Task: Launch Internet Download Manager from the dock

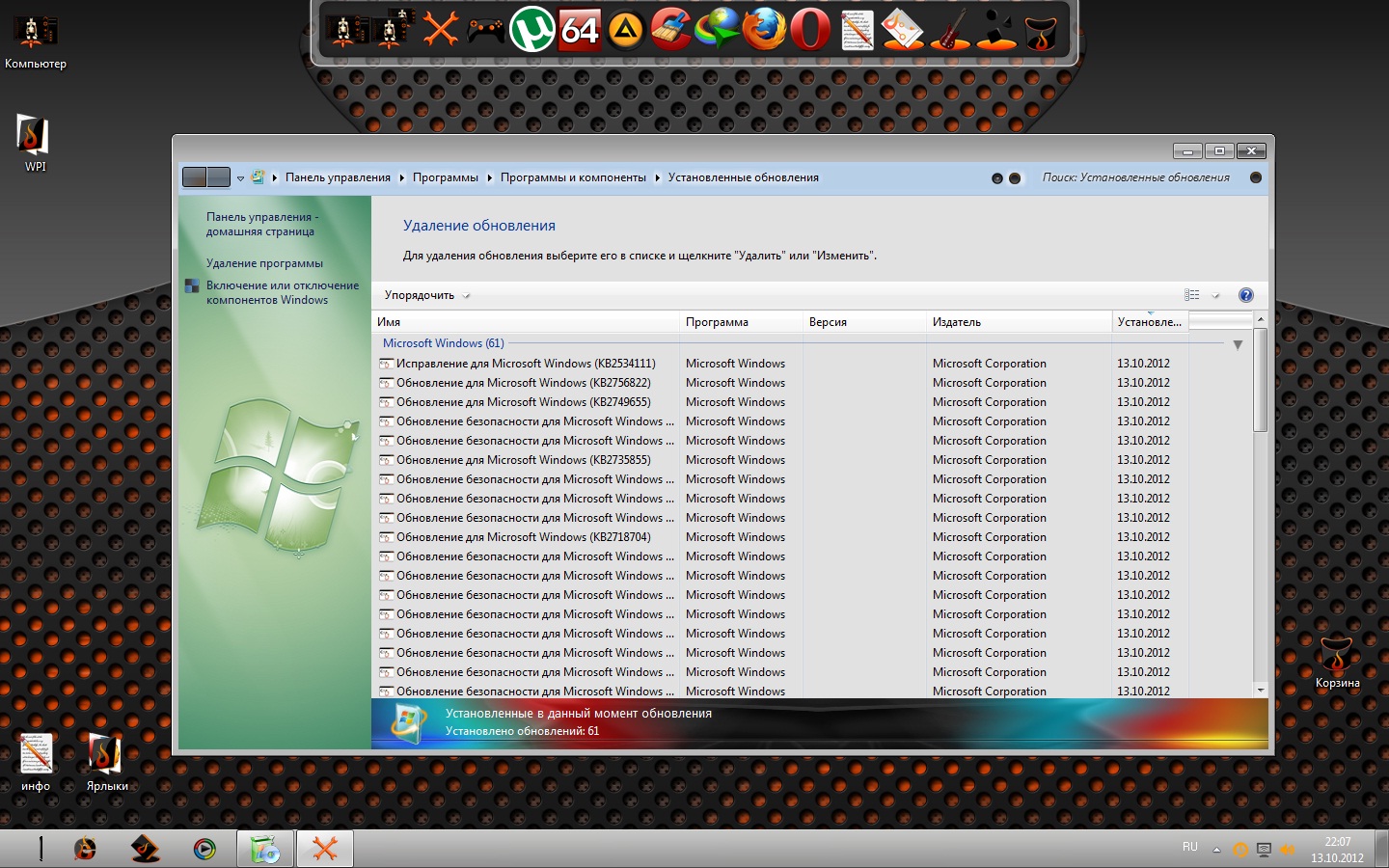Action: coord(717,29)
